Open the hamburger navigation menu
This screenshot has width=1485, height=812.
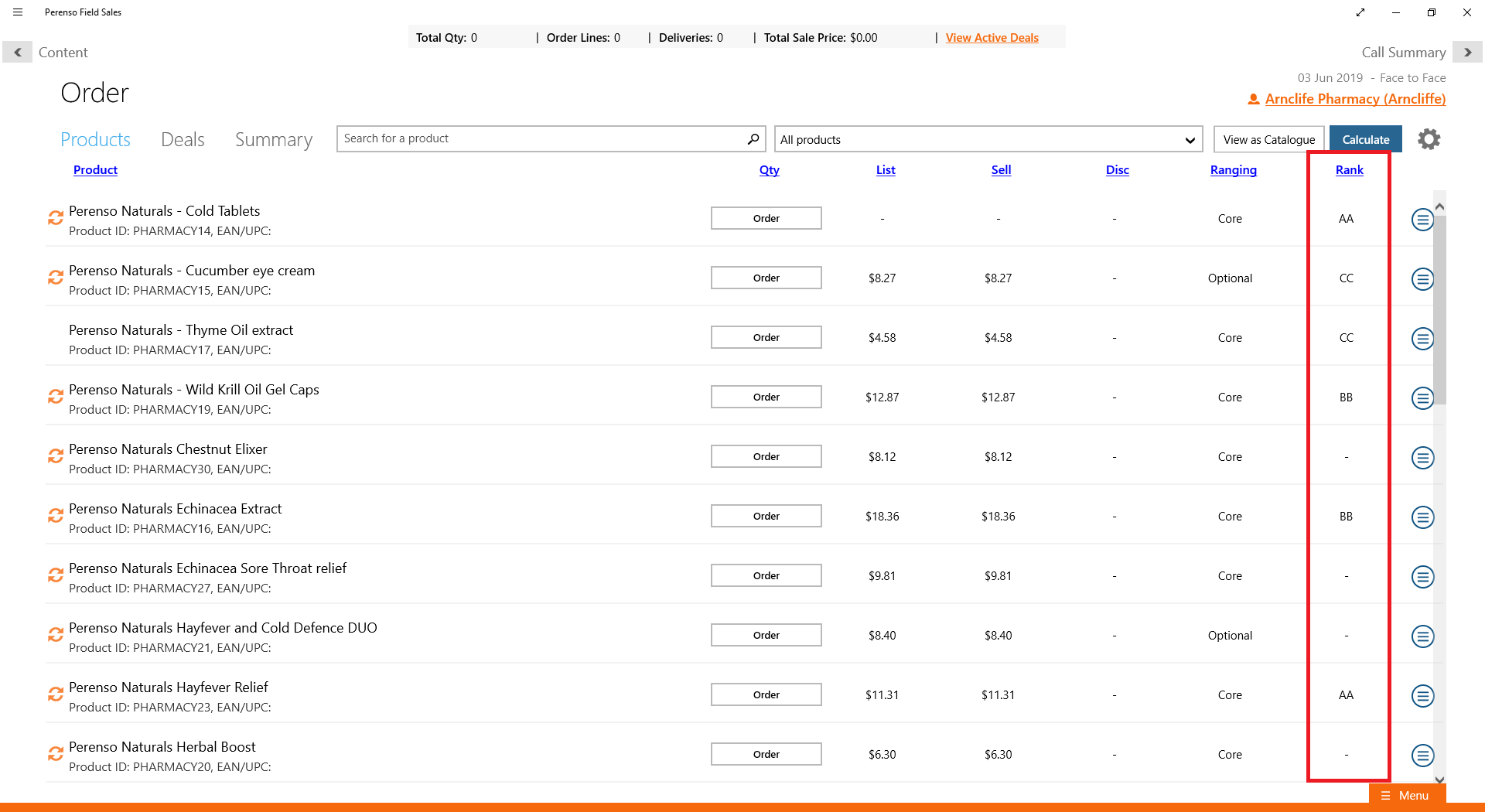[x=18, y=12]
